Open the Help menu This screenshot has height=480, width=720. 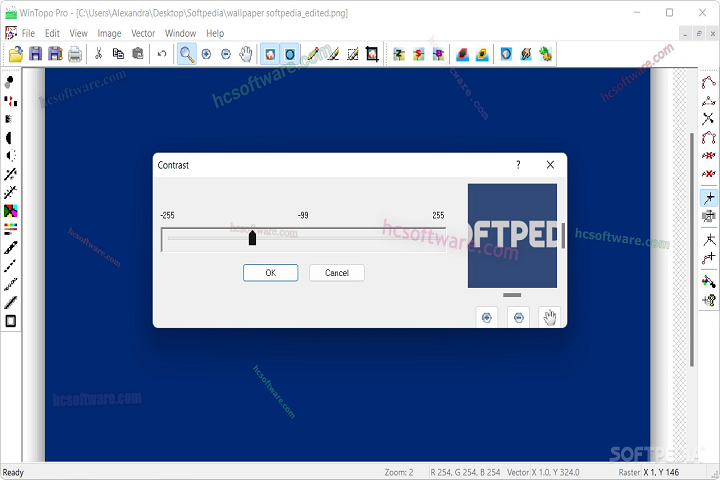[x=215, y=33]
